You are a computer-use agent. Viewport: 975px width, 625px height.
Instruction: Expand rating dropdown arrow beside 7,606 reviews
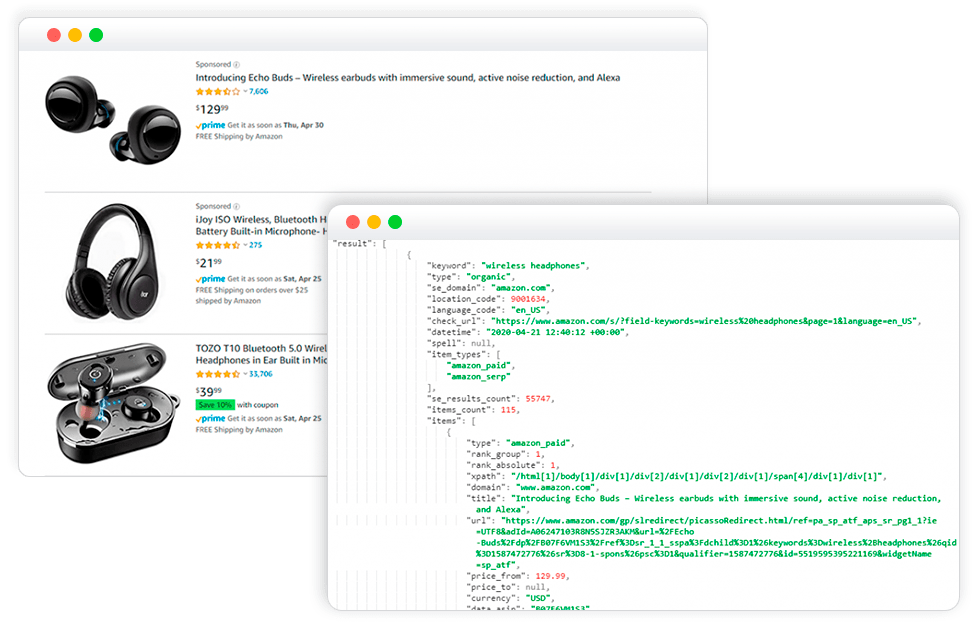[245, 91]
